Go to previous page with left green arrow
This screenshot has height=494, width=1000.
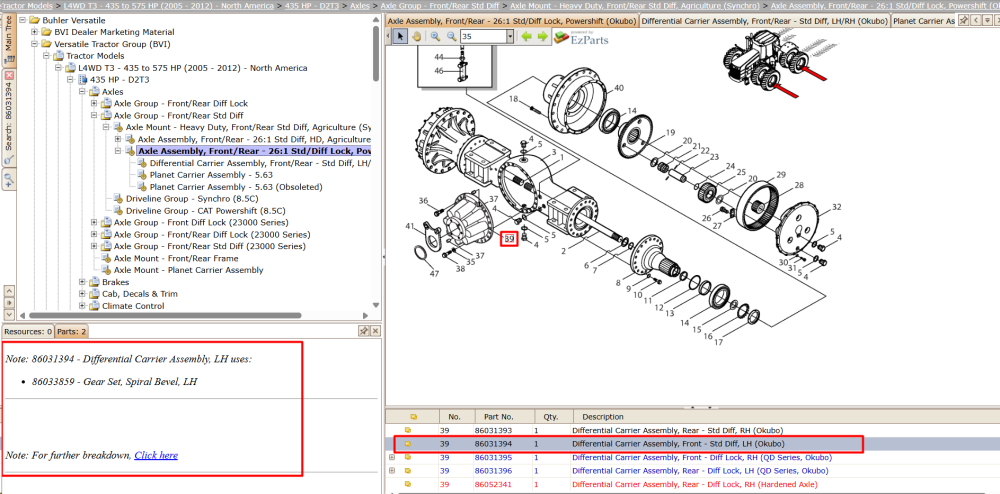pyautogui.click(x=527, y=36)
